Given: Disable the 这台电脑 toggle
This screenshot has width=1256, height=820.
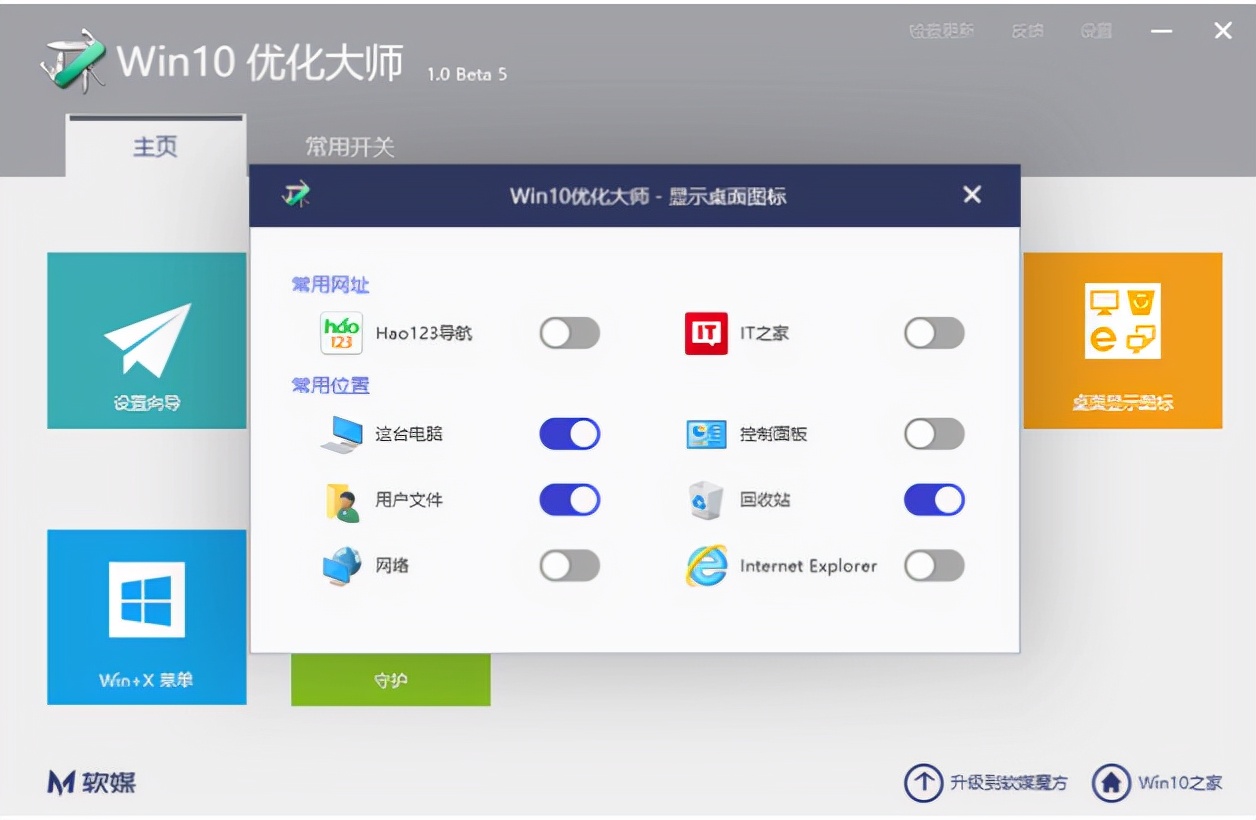Looking at the screenshot, I should tap(568, 431).
